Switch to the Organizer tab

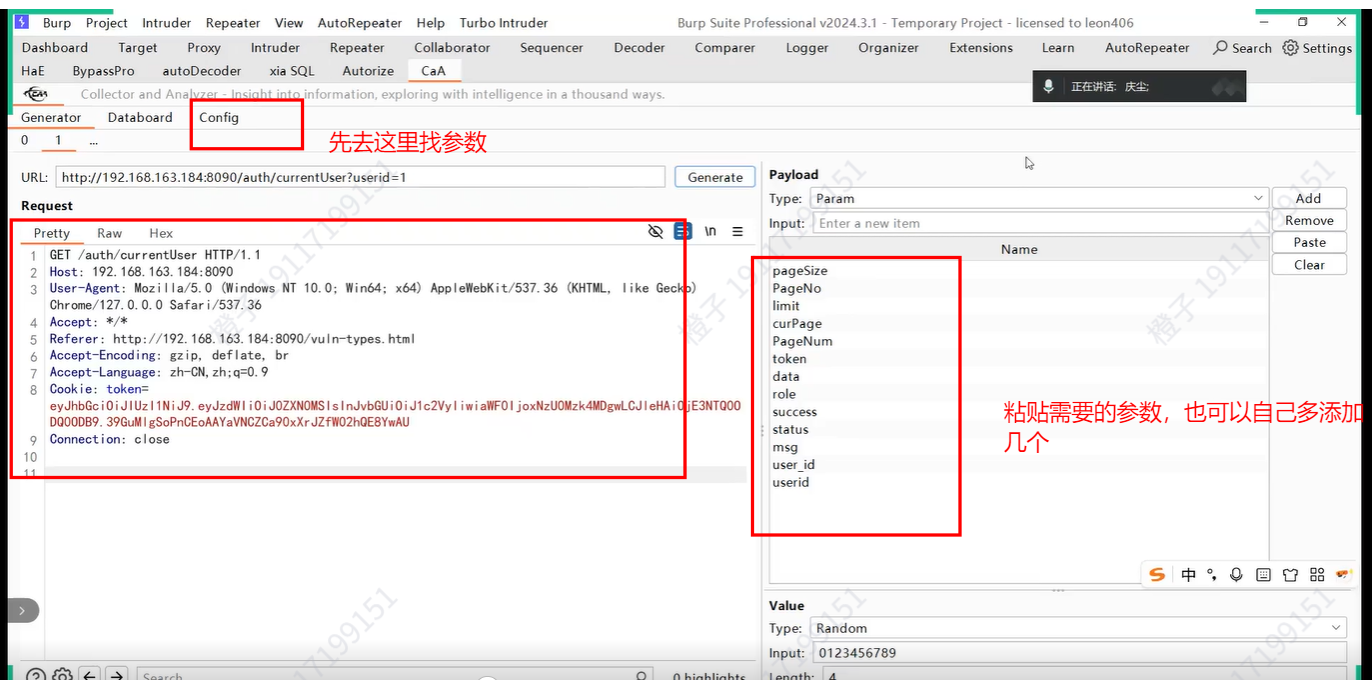(888, 47)
